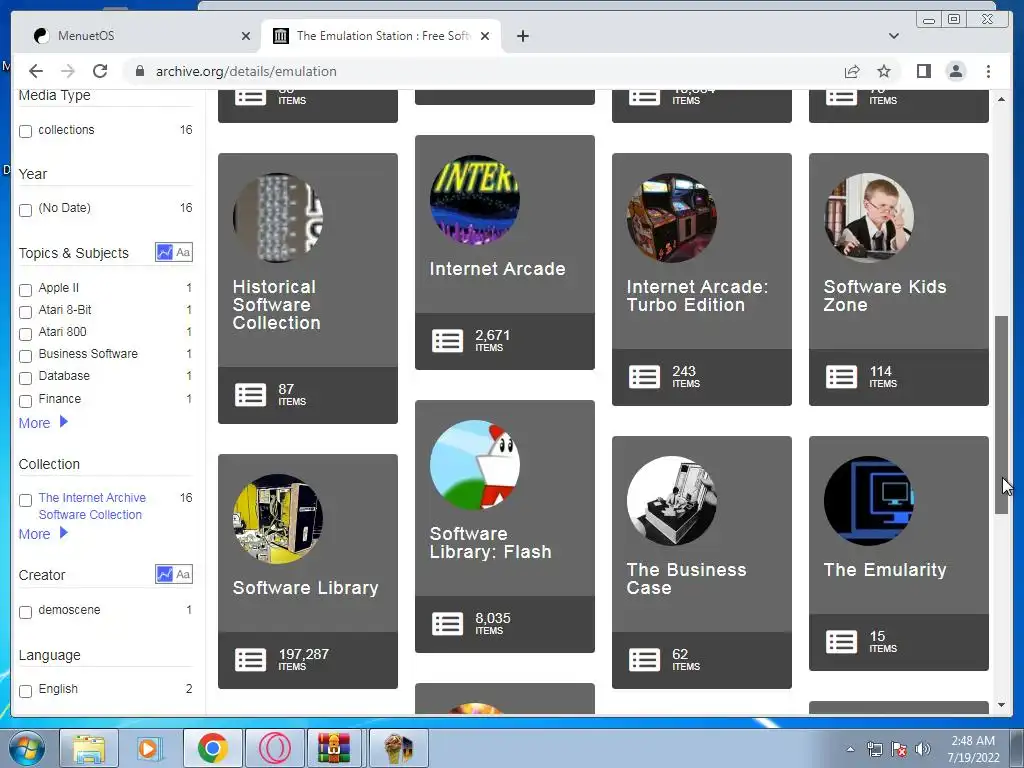This screenshot has width=1024, height=768.
Task: Check the English language filter
Action: pos(25,691)
